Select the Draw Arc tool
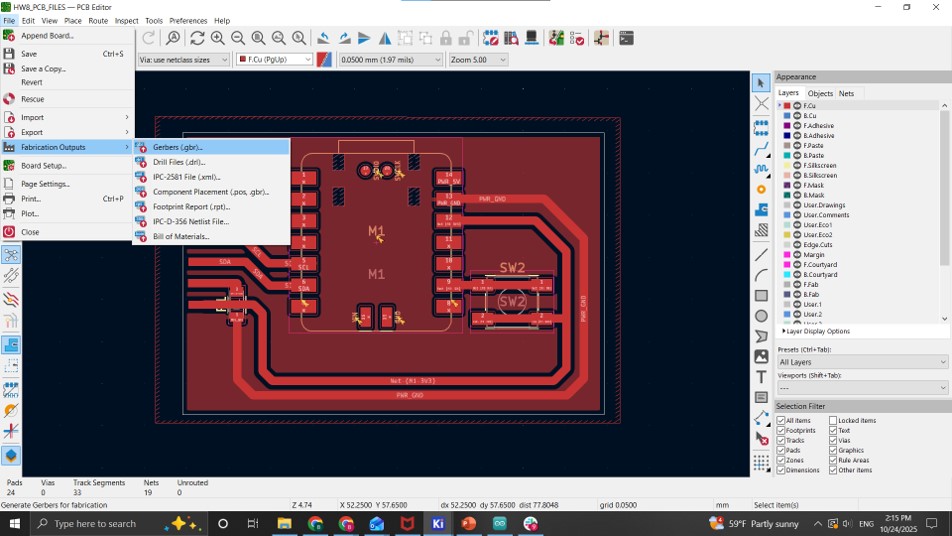The image size is (952, 536). pyautogui.click(x=761, y=276)
